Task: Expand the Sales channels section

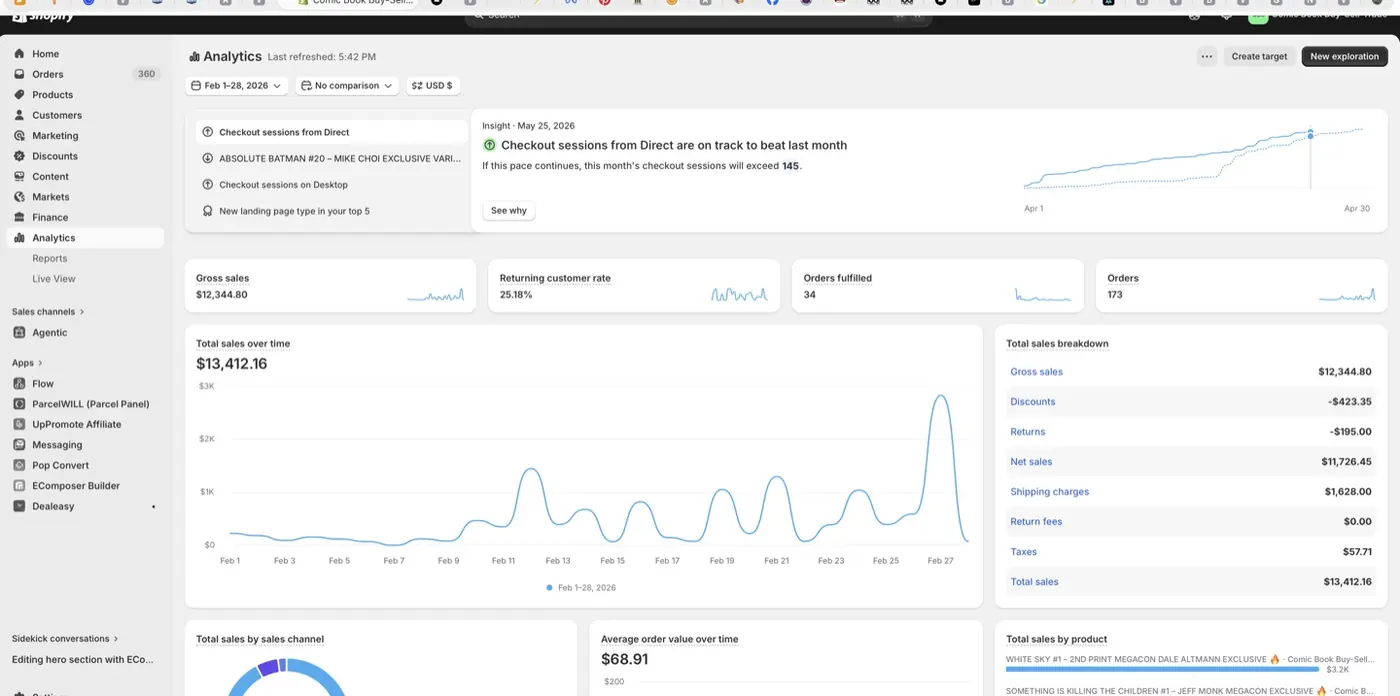Action: coord(48,312)
